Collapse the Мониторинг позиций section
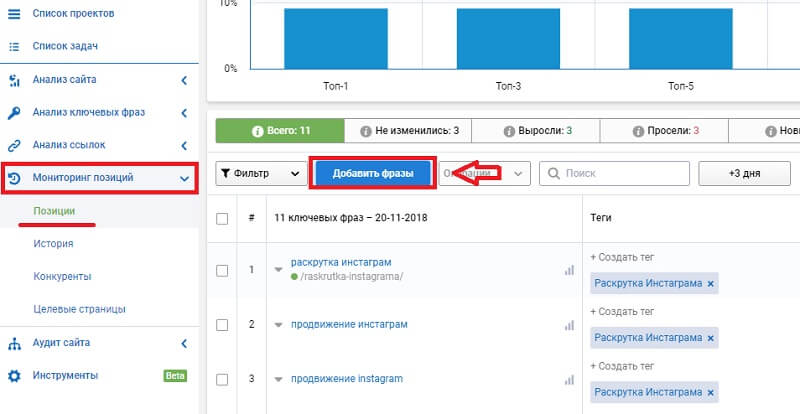Screen dimensions: 800x414 pos(184,179)
